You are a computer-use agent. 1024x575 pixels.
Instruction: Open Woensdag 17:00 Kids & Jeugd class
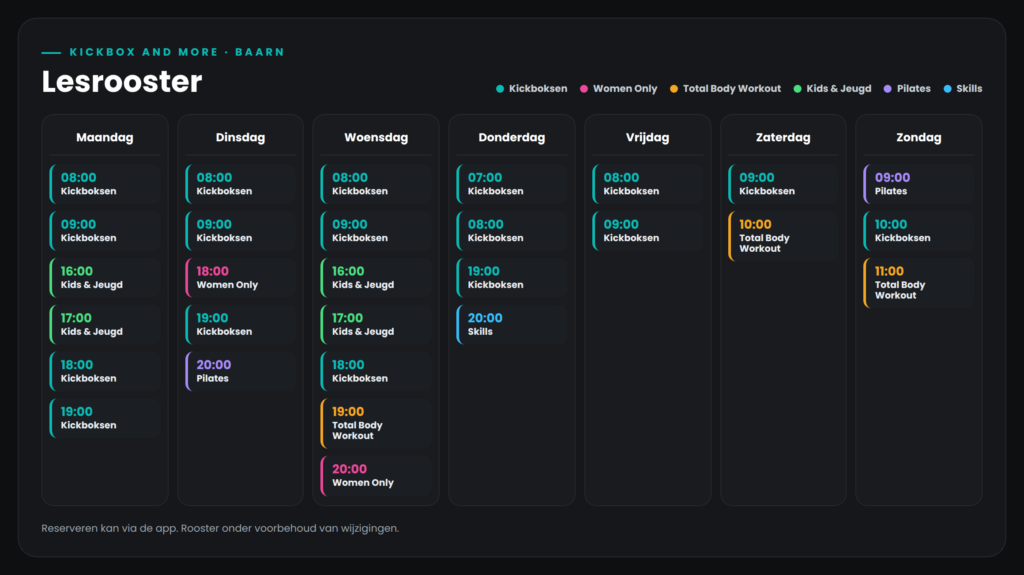tap(376, 325)
